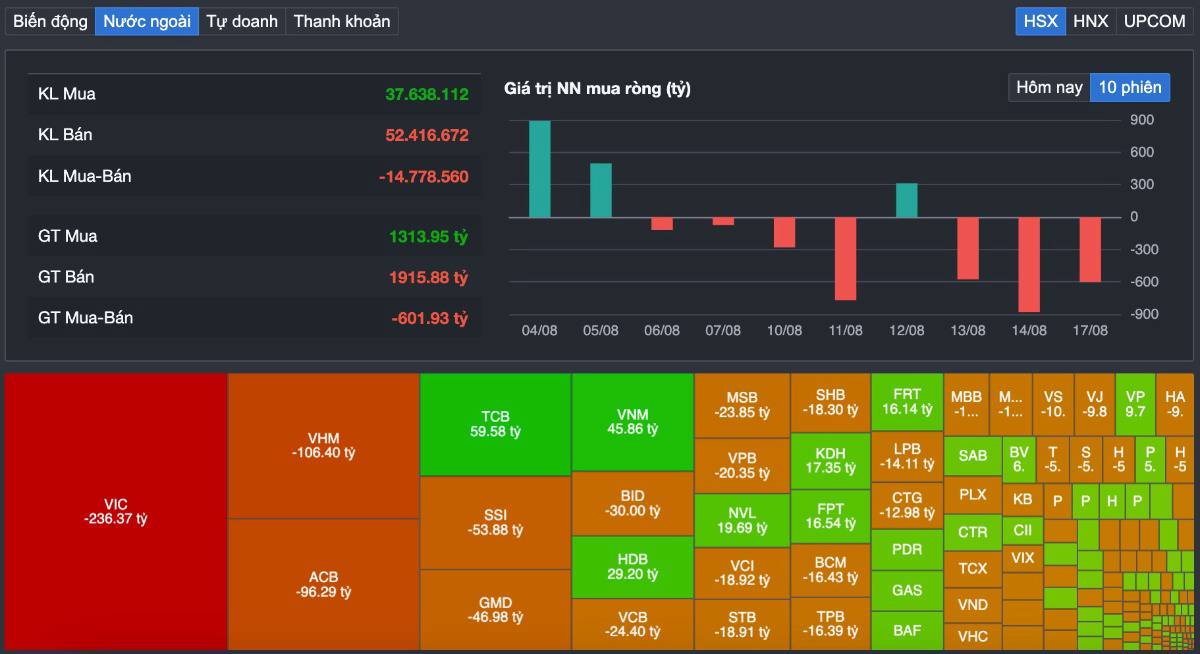Select the SSI -53.88 tỷ tile
1200x654 pixels.
pos(495,523)
